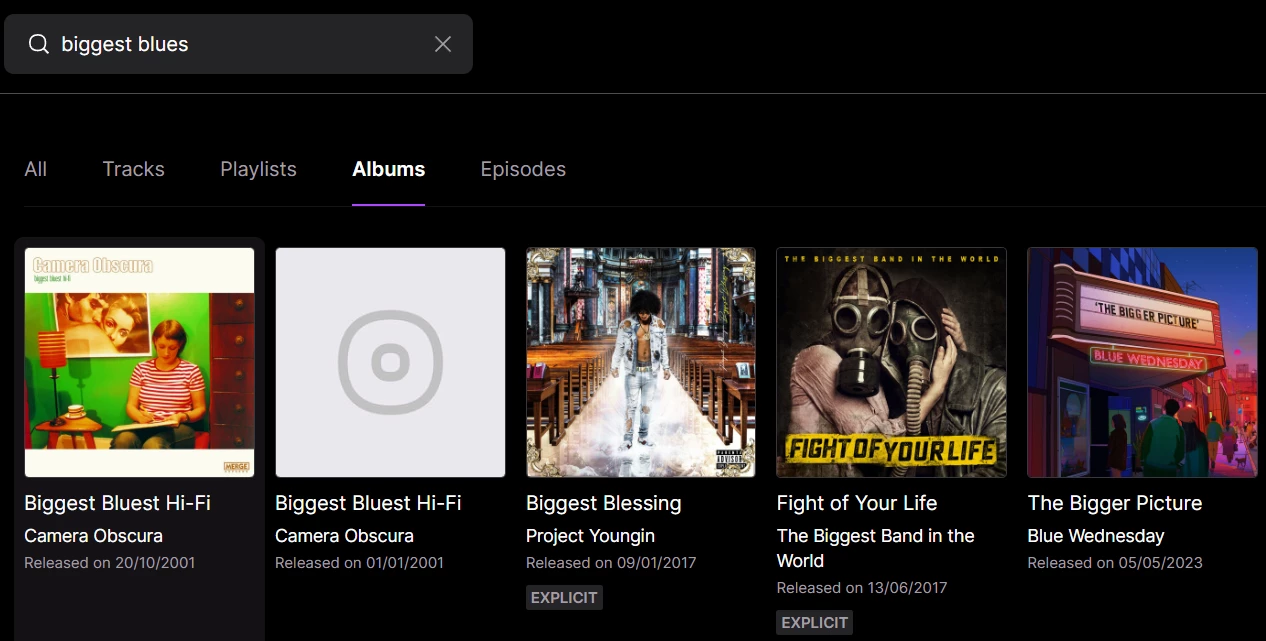Click the 'Released on 05/05/2023' text
Viewport: 1266px width, 641px height.
[x=1115, y=563]
